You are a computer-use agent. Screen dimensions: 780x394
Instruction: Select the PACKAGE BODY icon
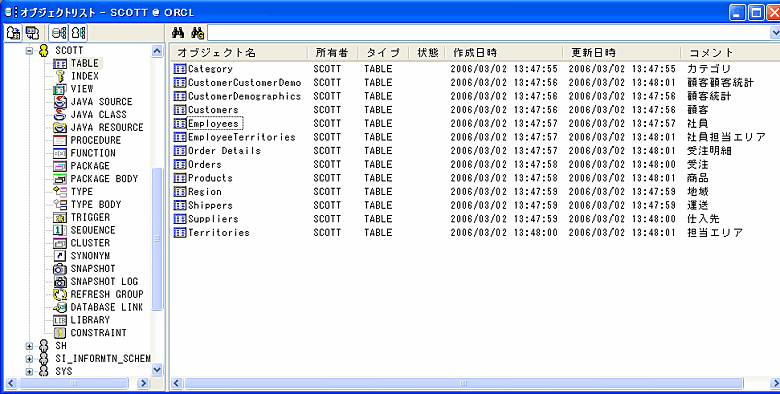coord(60,179)
